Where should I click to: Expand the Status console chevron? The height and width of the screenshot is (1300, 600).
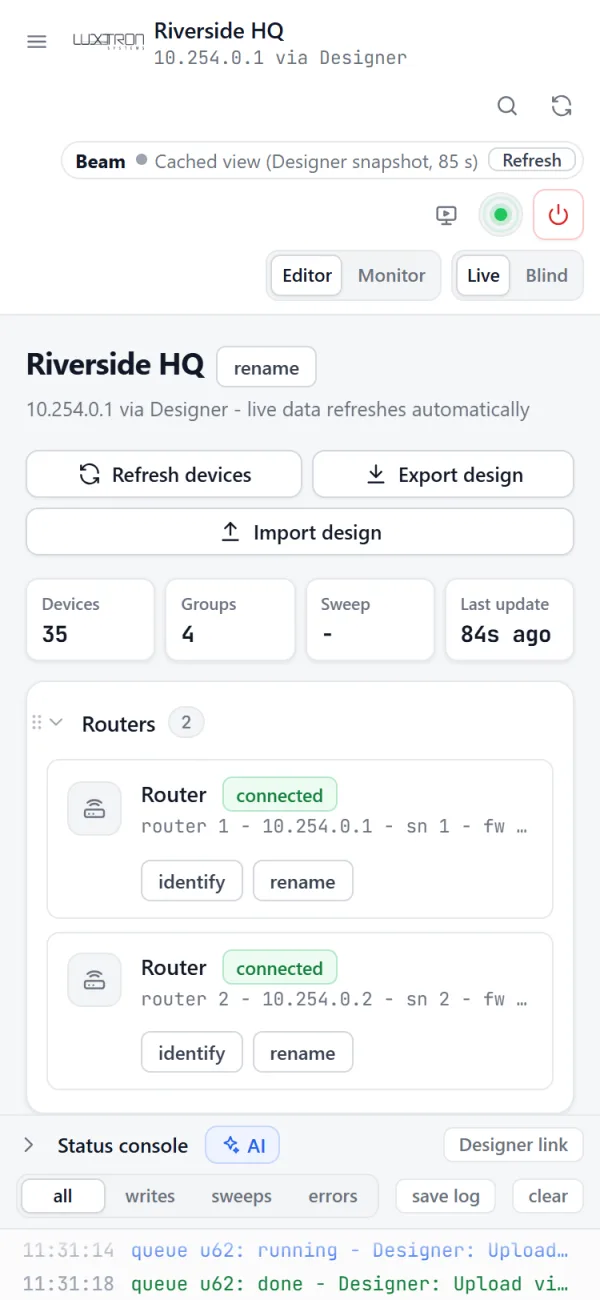(29, 1145)
